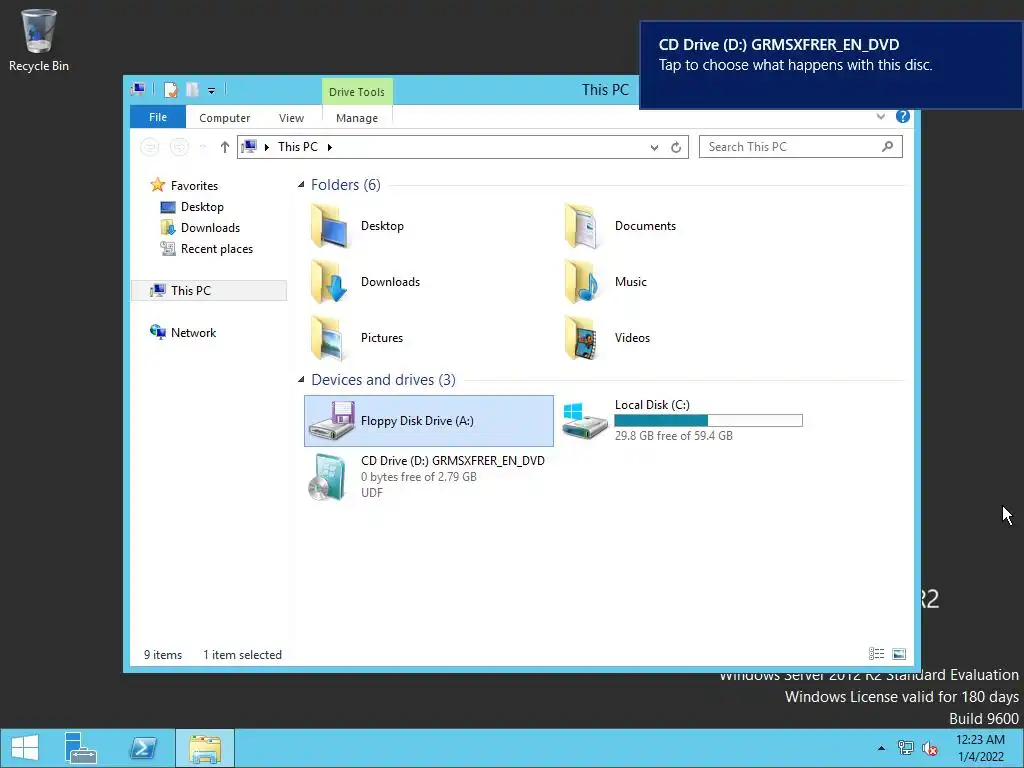1024x768 pixels.
Task: Click the New folder quick access icon
Action: (192, 89)
